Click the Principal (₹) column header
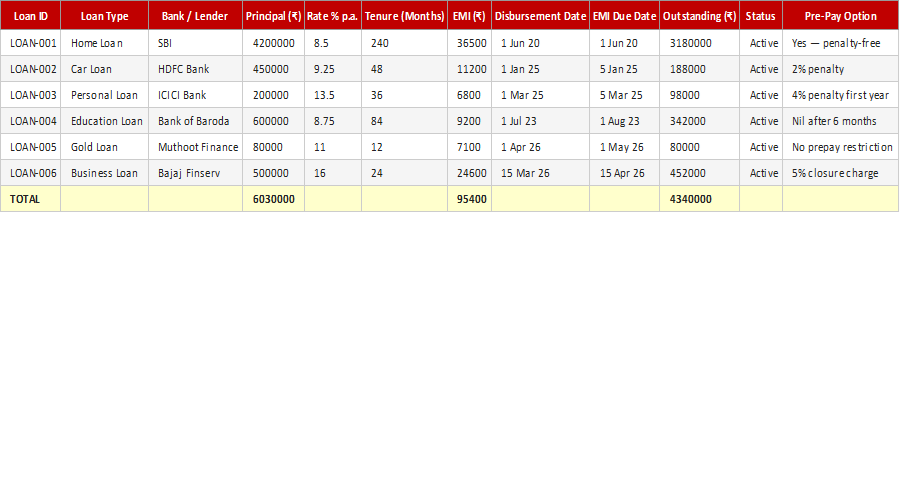The width and height of the screenshot is (900, 500). (273, 15)
